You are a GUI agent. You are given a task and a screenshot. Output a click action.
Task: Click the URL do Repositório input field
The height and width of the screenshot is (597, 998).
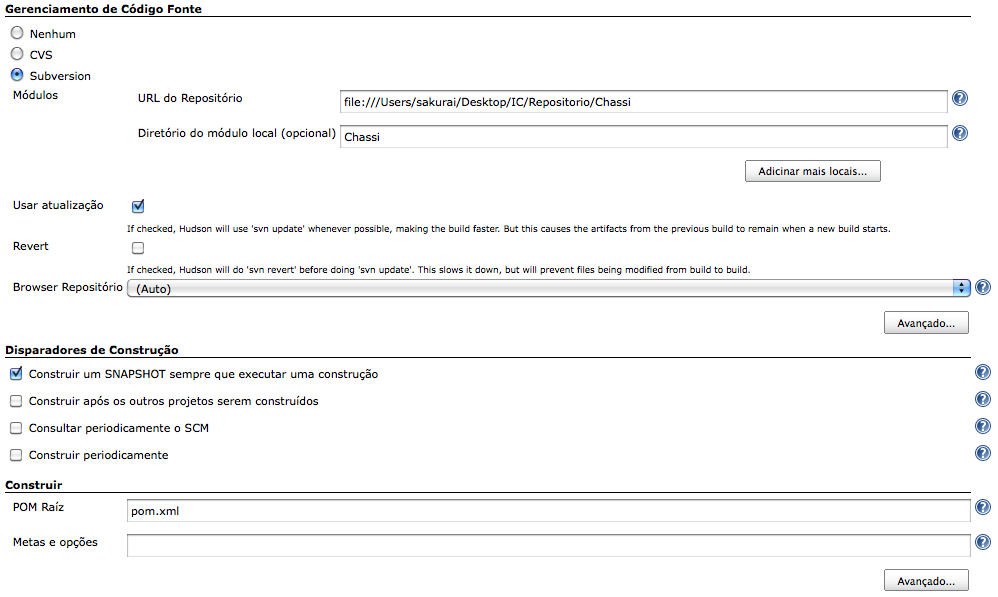click(x=643, y=102)
